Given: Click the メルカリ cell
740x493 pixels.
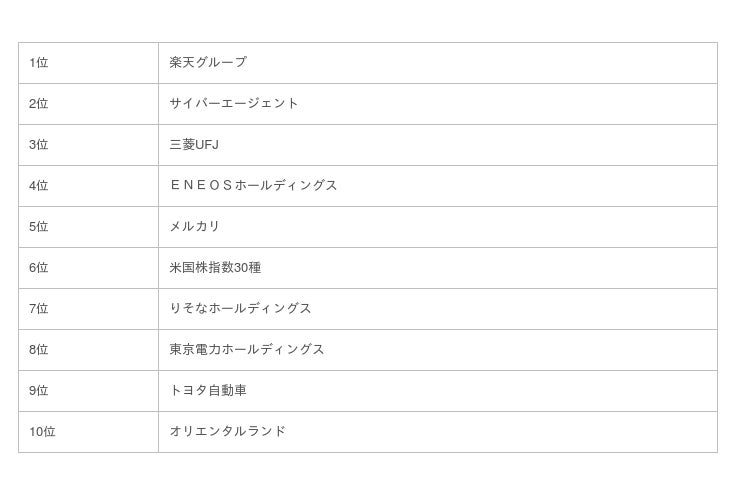Looking at the screenshot, I should (x=195, y=226).
